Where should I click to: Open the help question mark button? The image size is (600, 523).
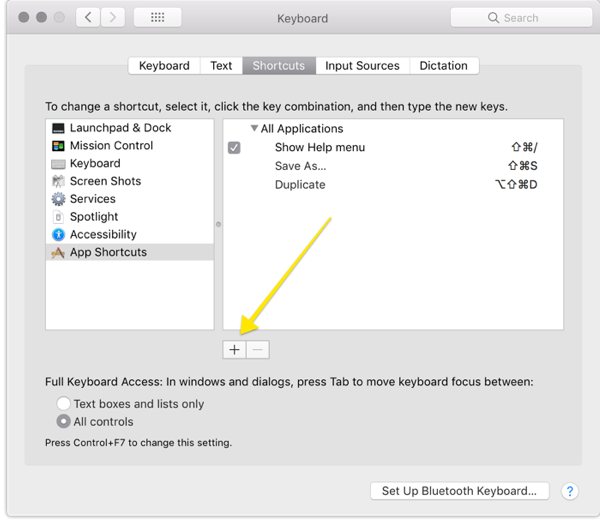[570, 491]
